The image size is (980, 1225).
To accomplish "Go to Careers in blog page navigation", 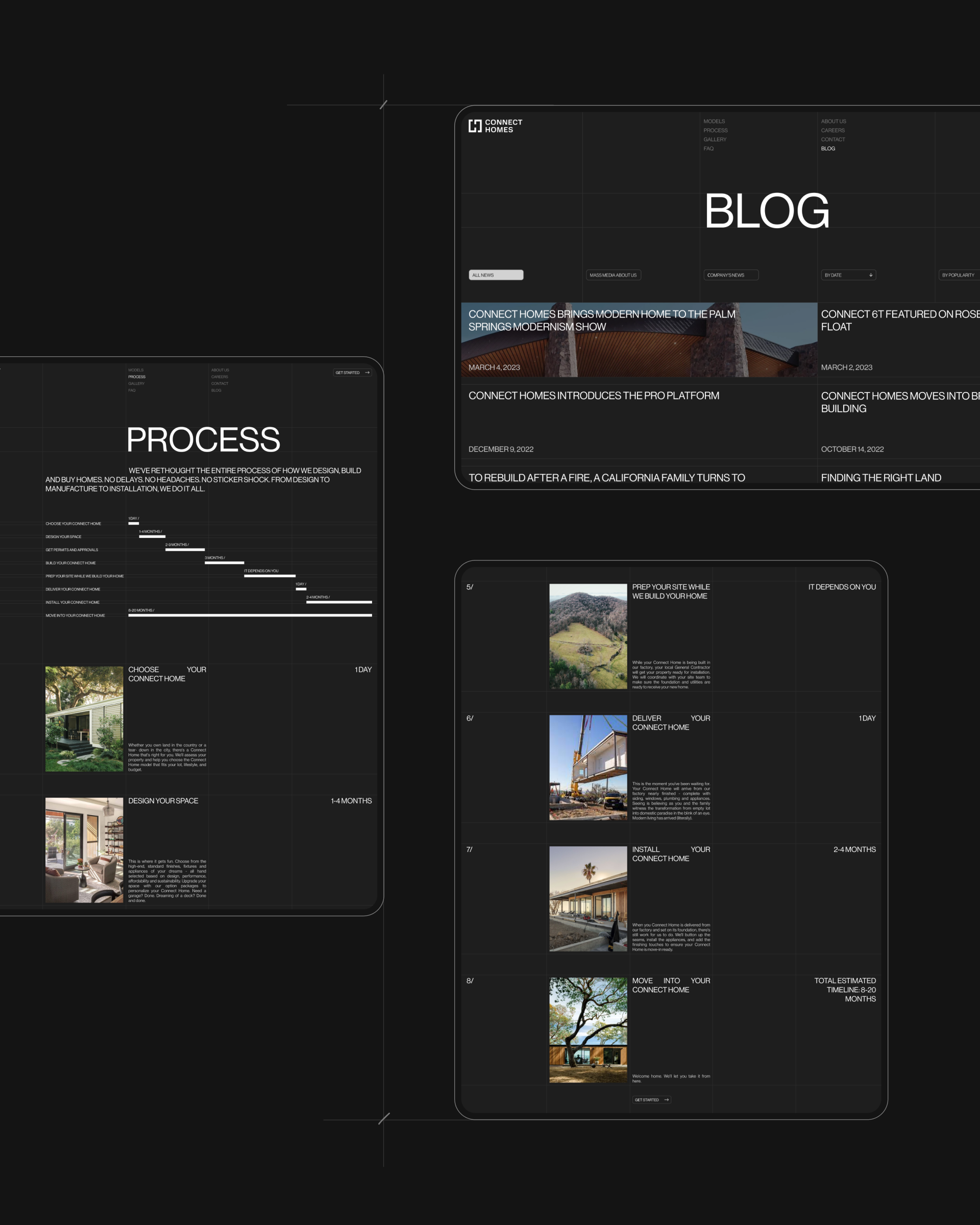I will pyautogui.click(x=832, y=130).
